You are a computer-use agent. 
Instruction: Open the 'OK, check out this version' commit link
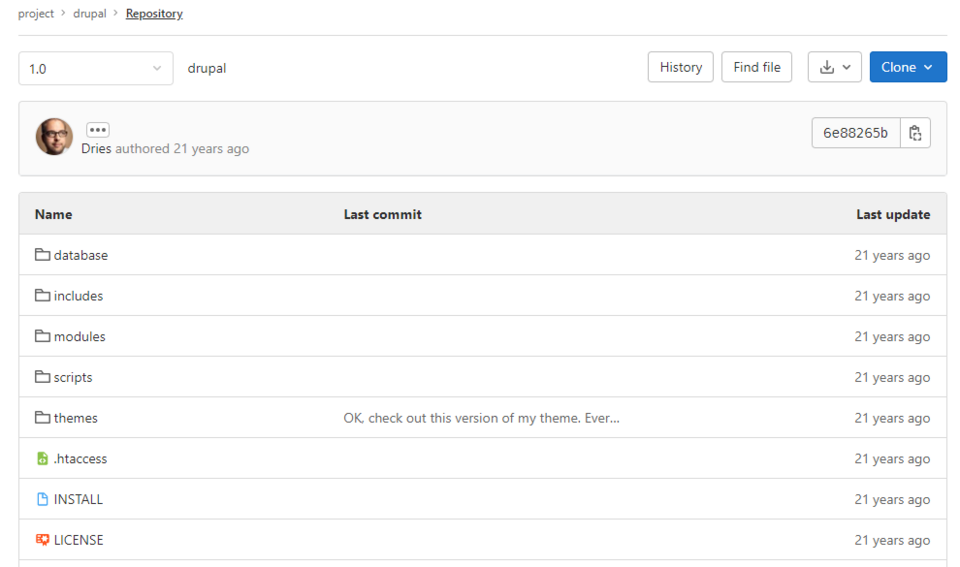point(481,418)
